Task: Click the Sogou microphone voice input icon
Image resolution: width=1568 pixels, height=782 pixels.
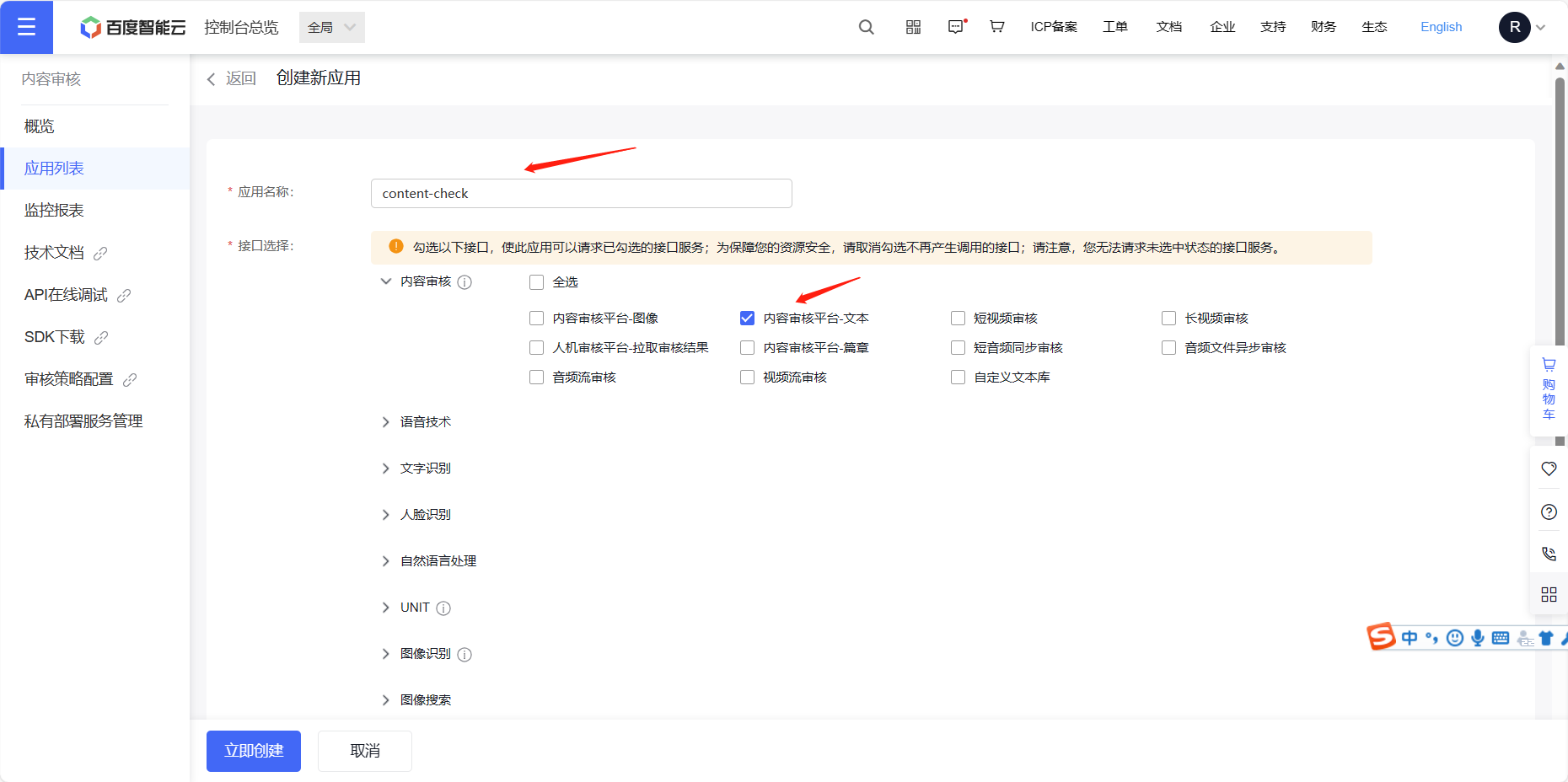Action: click(1477, 638)
